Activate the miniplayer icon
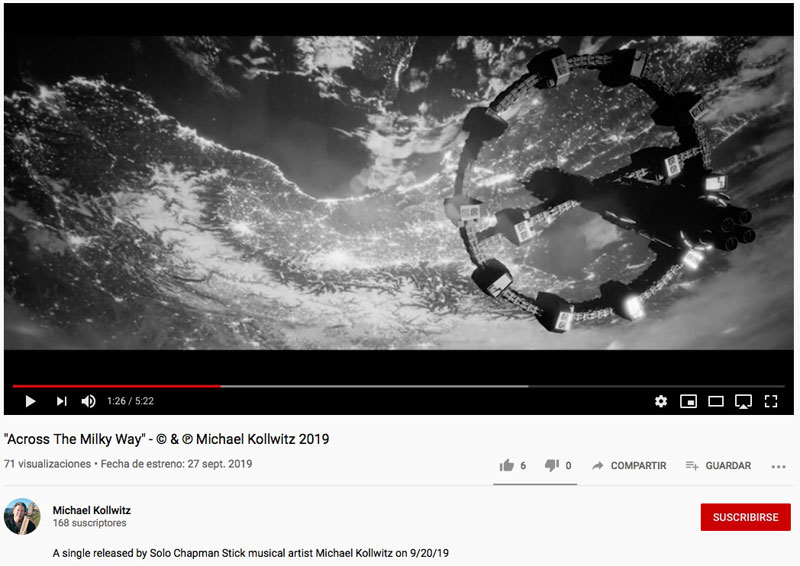 click(688, 401)
